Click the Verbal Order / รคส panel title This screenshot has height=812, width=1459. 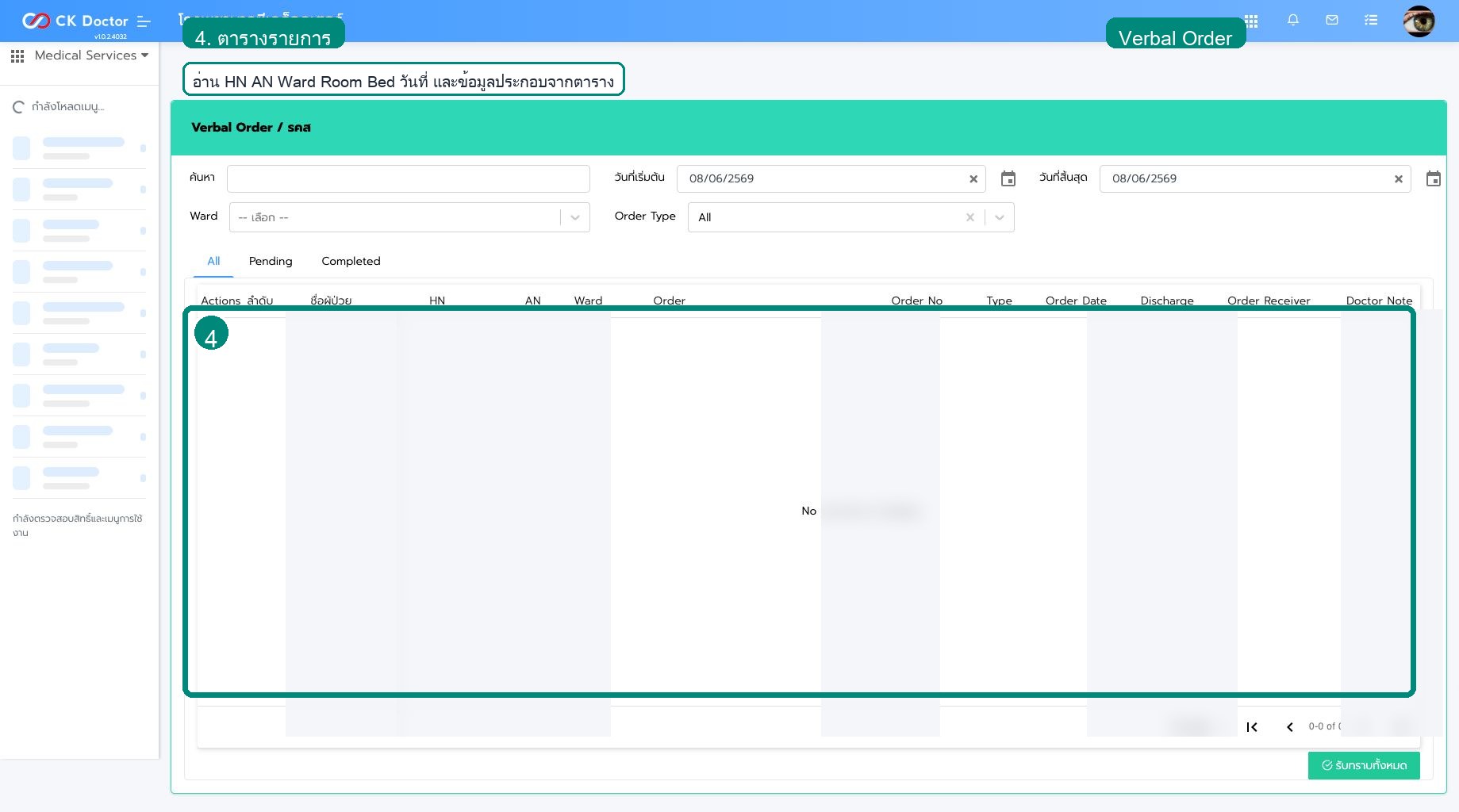251,127
